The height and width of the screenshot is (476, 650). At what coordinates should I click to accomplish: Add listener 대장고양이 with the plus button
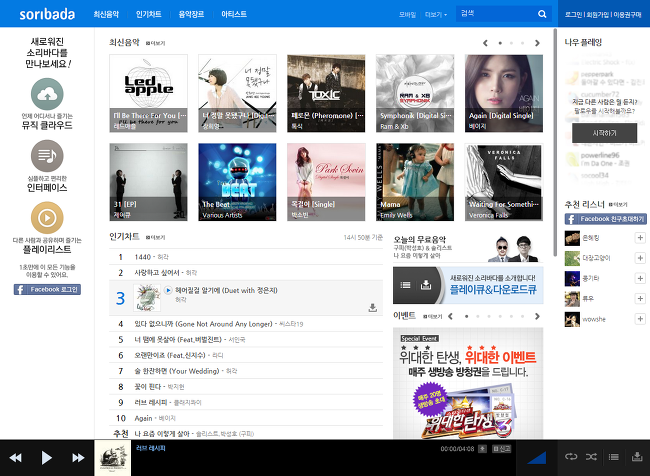point(640,258)
